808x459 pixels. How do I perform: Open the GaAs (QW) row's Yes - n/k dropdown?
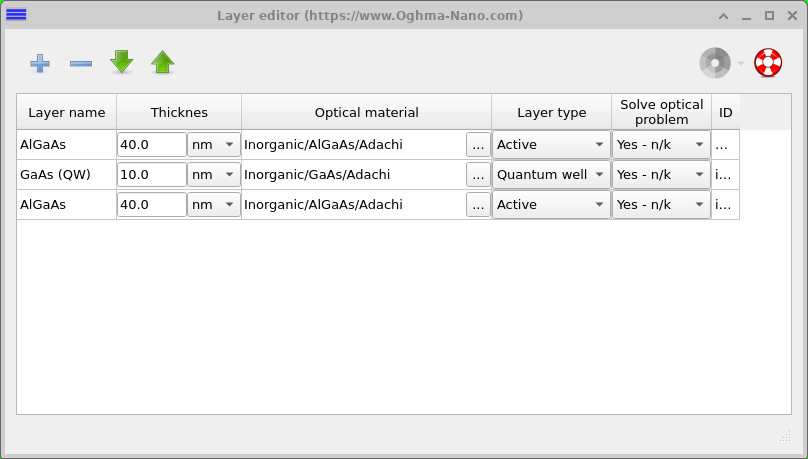click(x=661, y=175)
